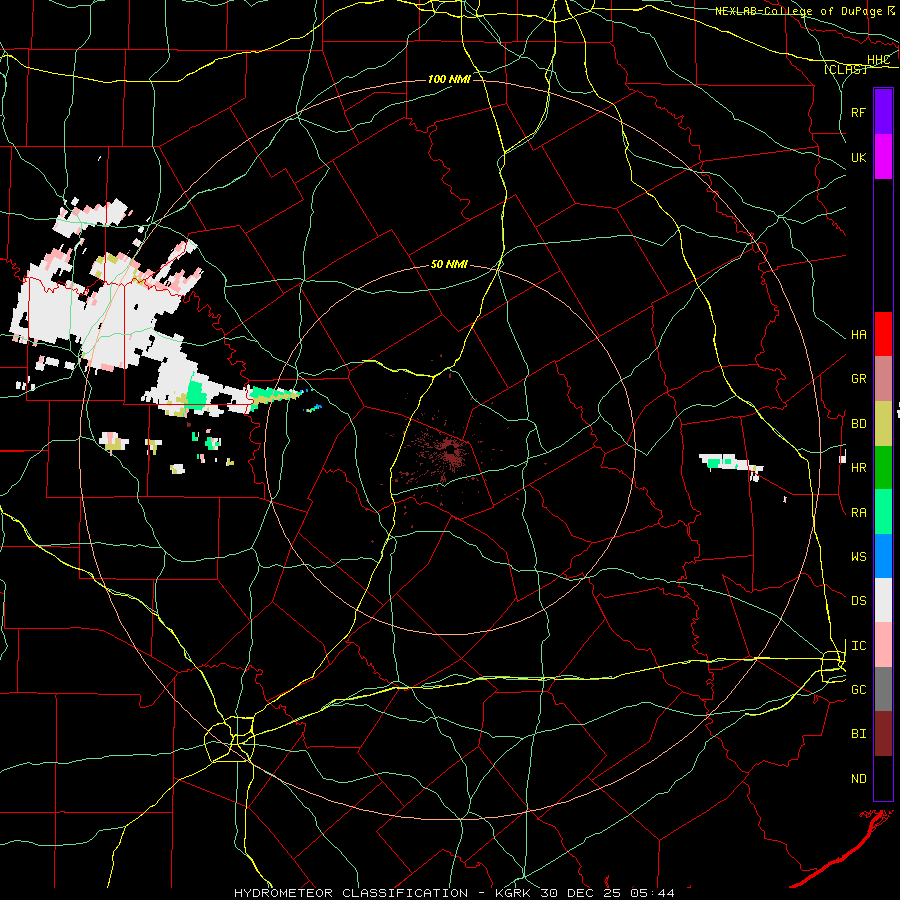Click the BI legend label
This screenshot has width=900, height=900.
click(x=858, y=734)
